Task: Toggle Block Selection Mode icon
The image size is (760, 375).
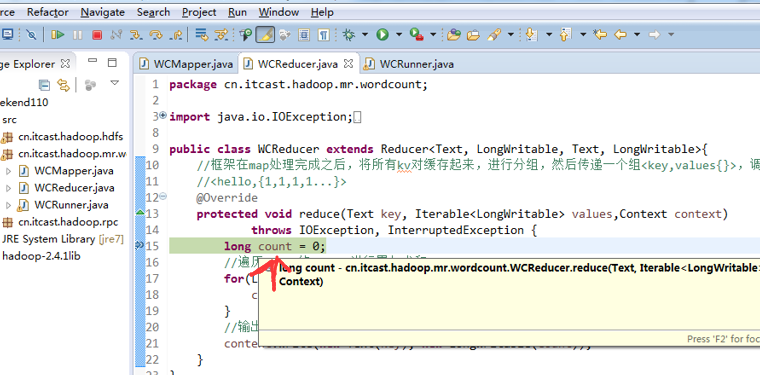Action: point(304,34)
